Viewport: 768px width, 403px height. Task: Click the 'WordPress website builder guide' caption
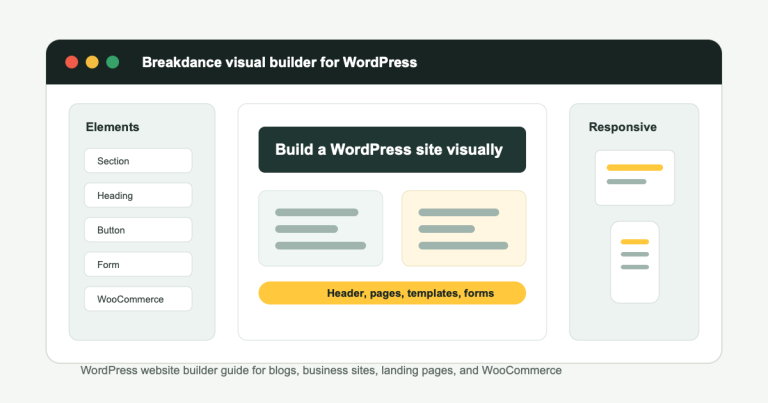tap(321, 370)
